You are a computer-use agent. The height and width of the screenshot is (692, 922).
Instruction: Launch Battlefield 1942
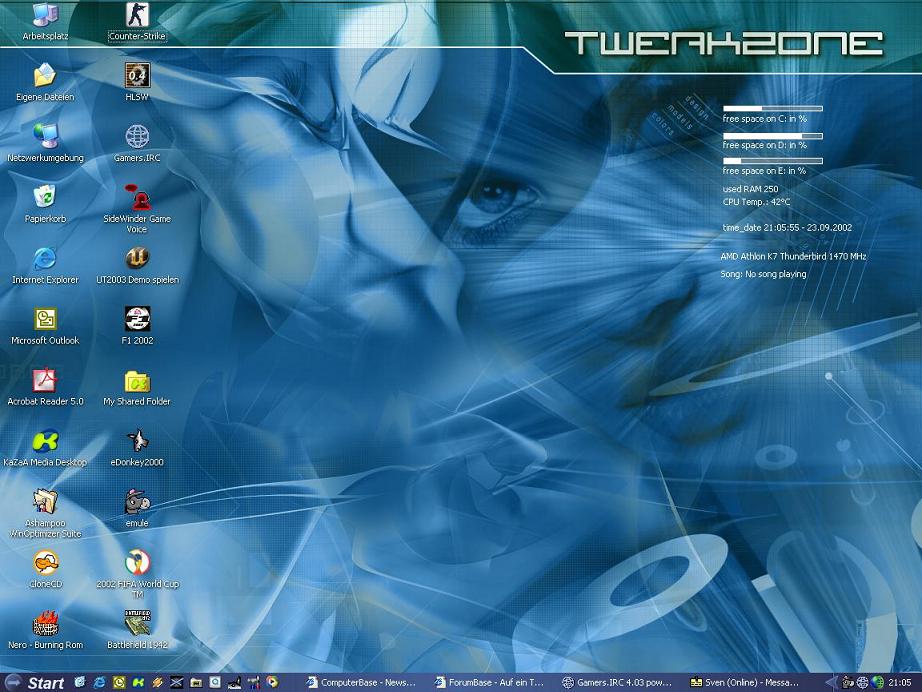coord(137,630)
